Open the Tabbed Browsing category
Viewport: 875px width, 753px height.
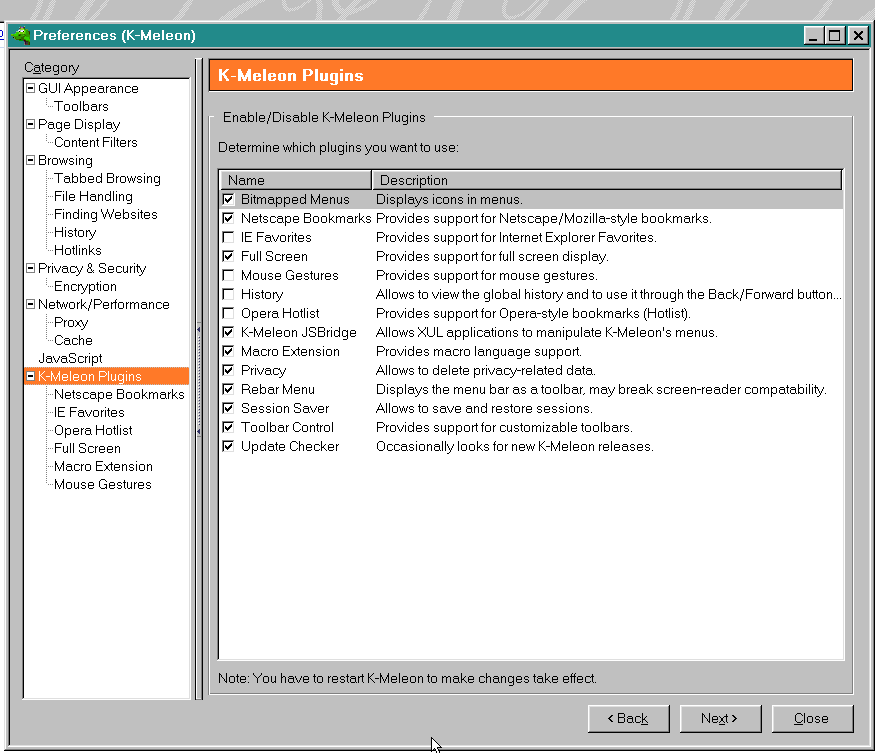[107, 179]
